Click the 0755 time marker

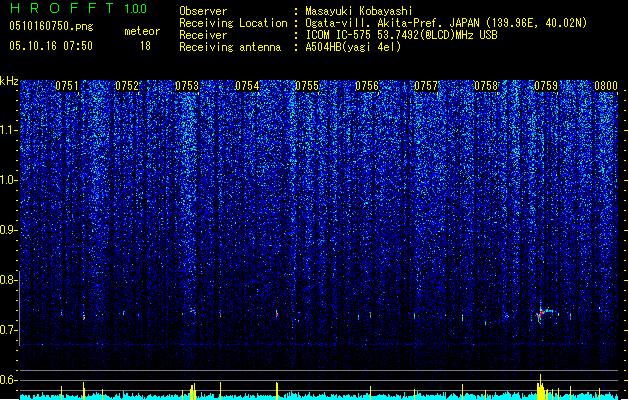[307, 86]
